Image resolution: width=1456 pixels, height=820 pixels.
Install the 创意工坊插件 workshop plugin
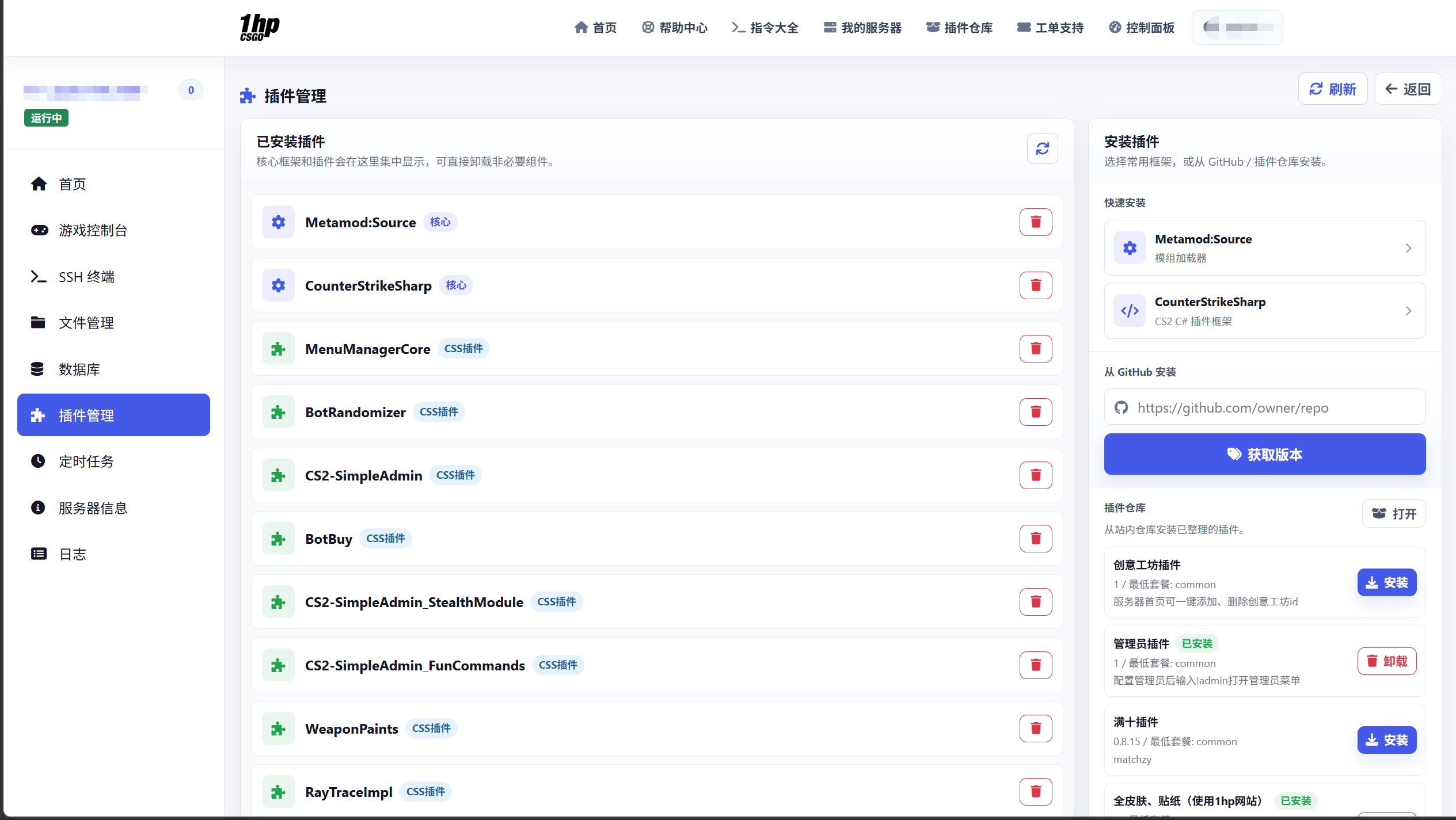(1387, 583)
